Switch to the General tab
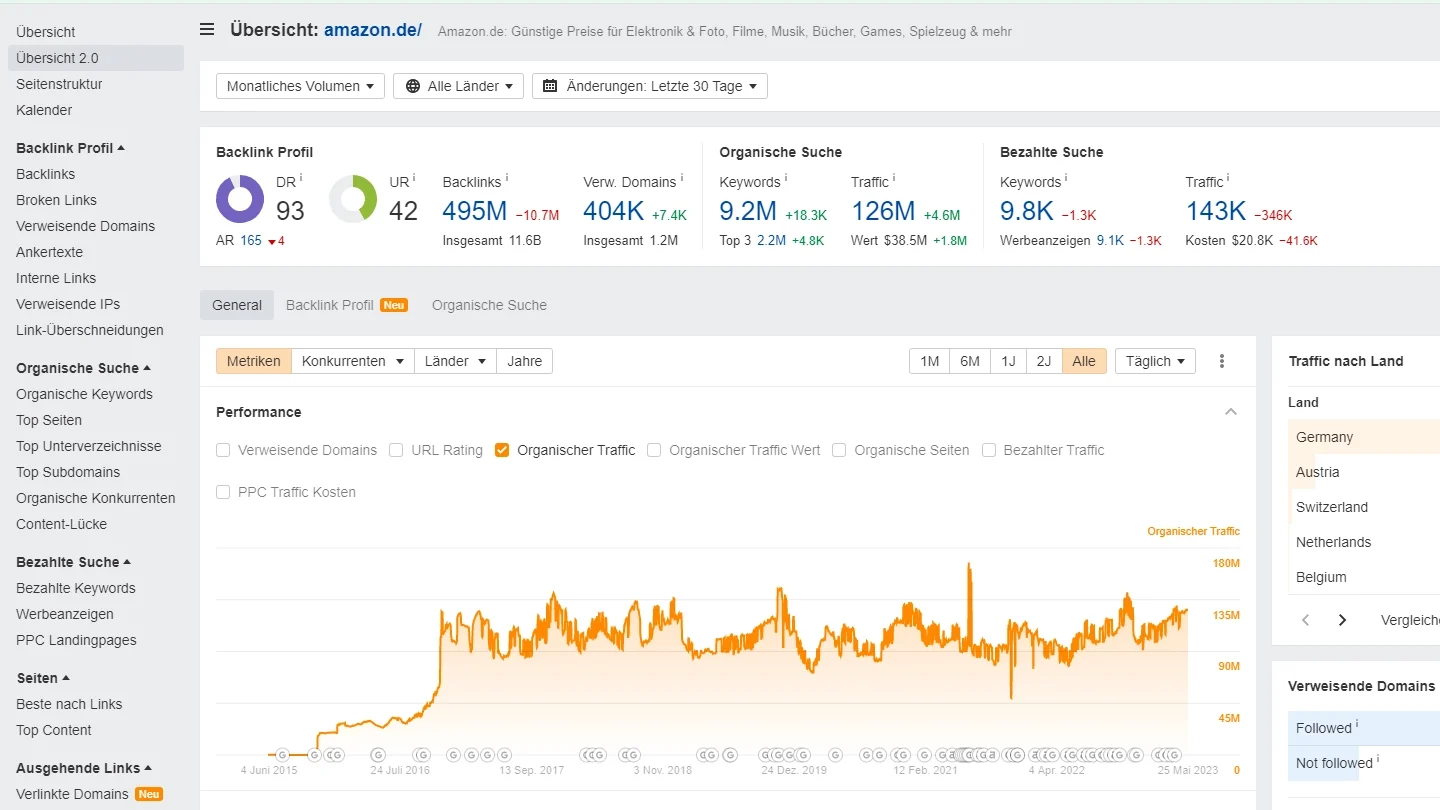This screenshot has height=810, width=1440. pos(237,305)
